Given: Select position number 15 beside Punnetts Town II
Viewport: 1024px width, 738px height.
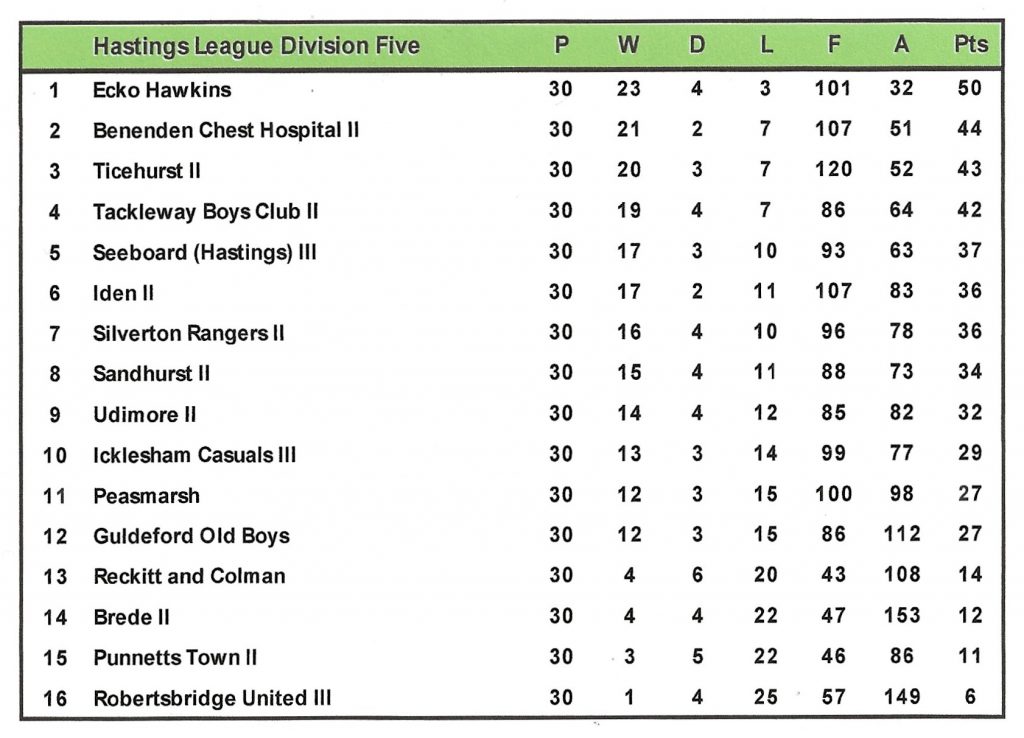Looking at the screenshot, I should click(55, 659).
